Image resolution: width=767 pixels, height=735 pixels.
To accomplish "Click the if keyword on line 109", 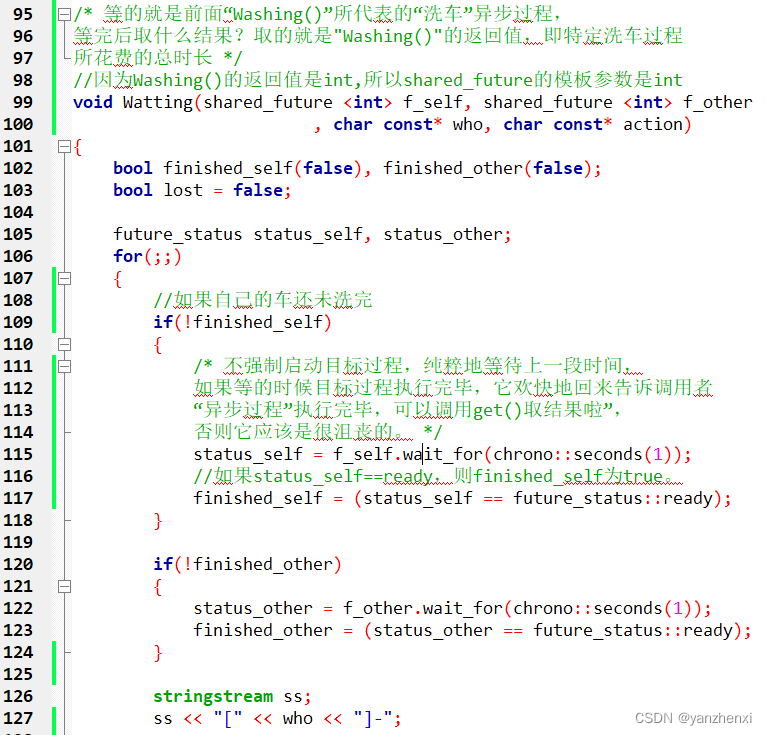I will point(163,322).
